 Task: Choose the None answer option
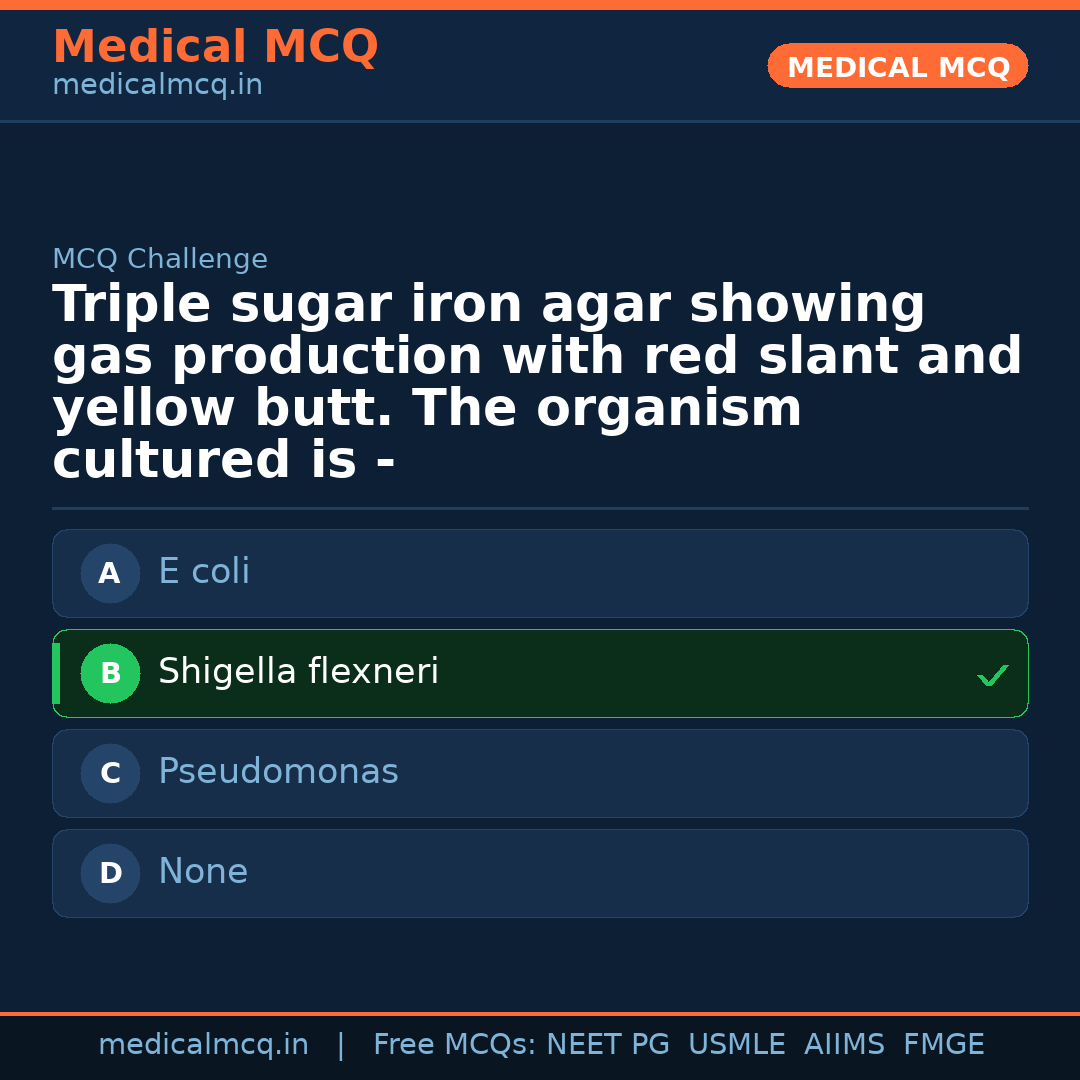(540, 873)
